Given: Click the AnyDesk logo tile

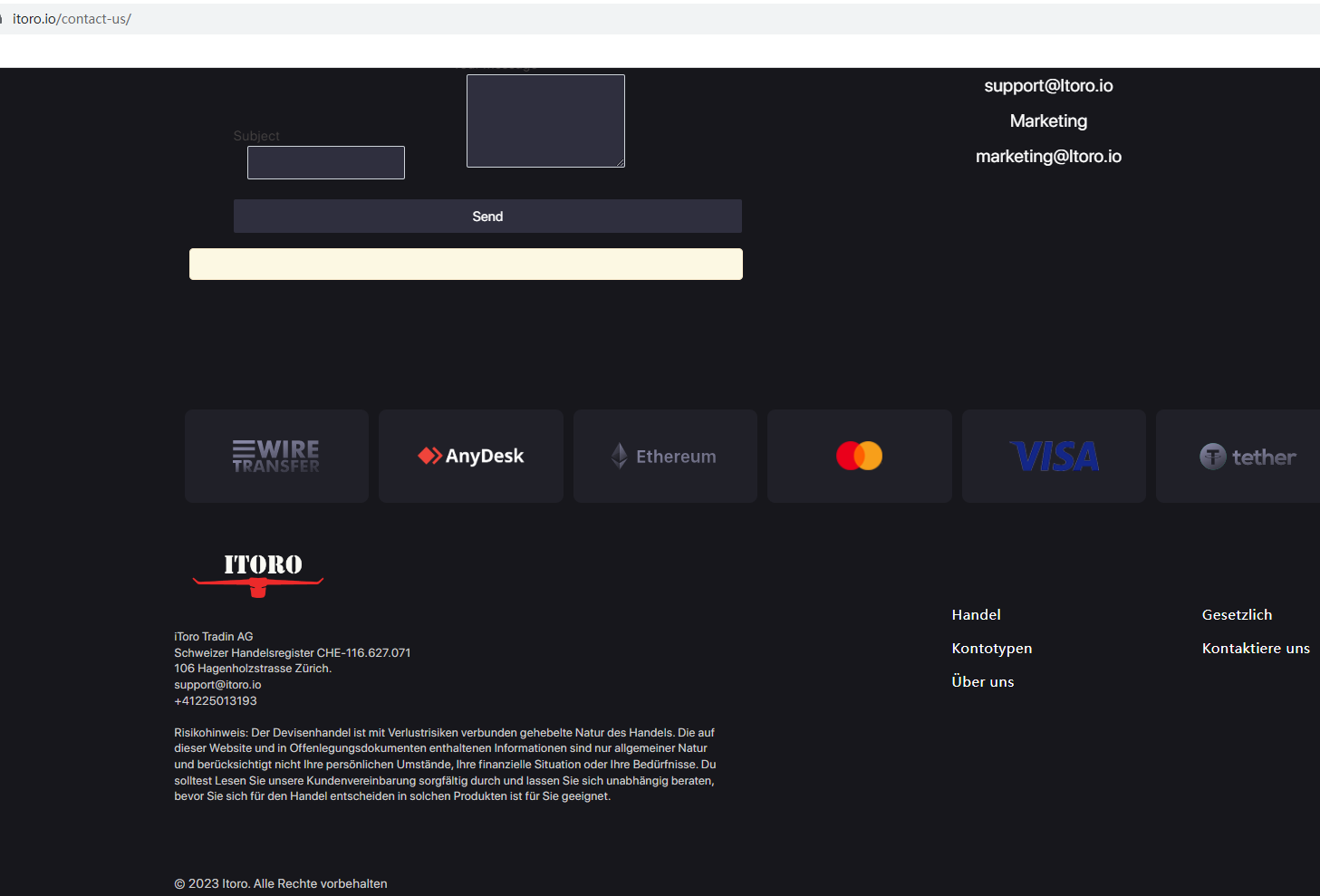Looking at the screenshot, I should [471, 456].
